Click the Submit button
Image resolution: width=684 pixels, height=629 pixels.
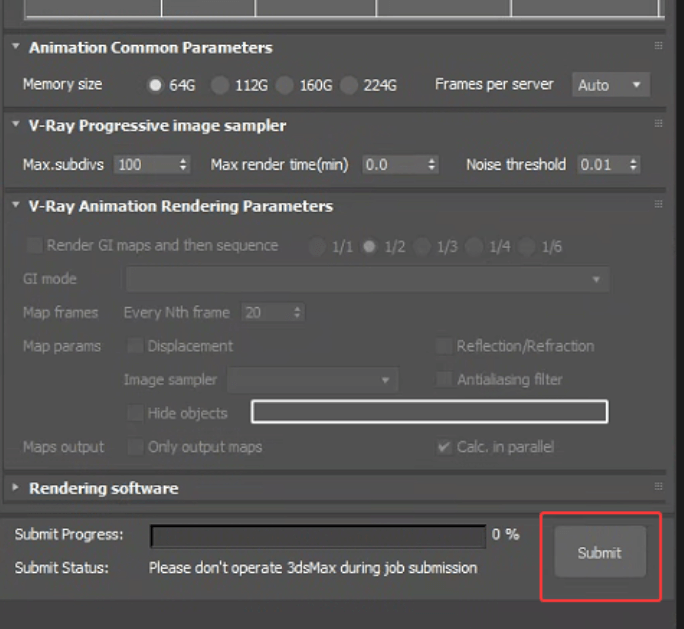tap(600, 552)
